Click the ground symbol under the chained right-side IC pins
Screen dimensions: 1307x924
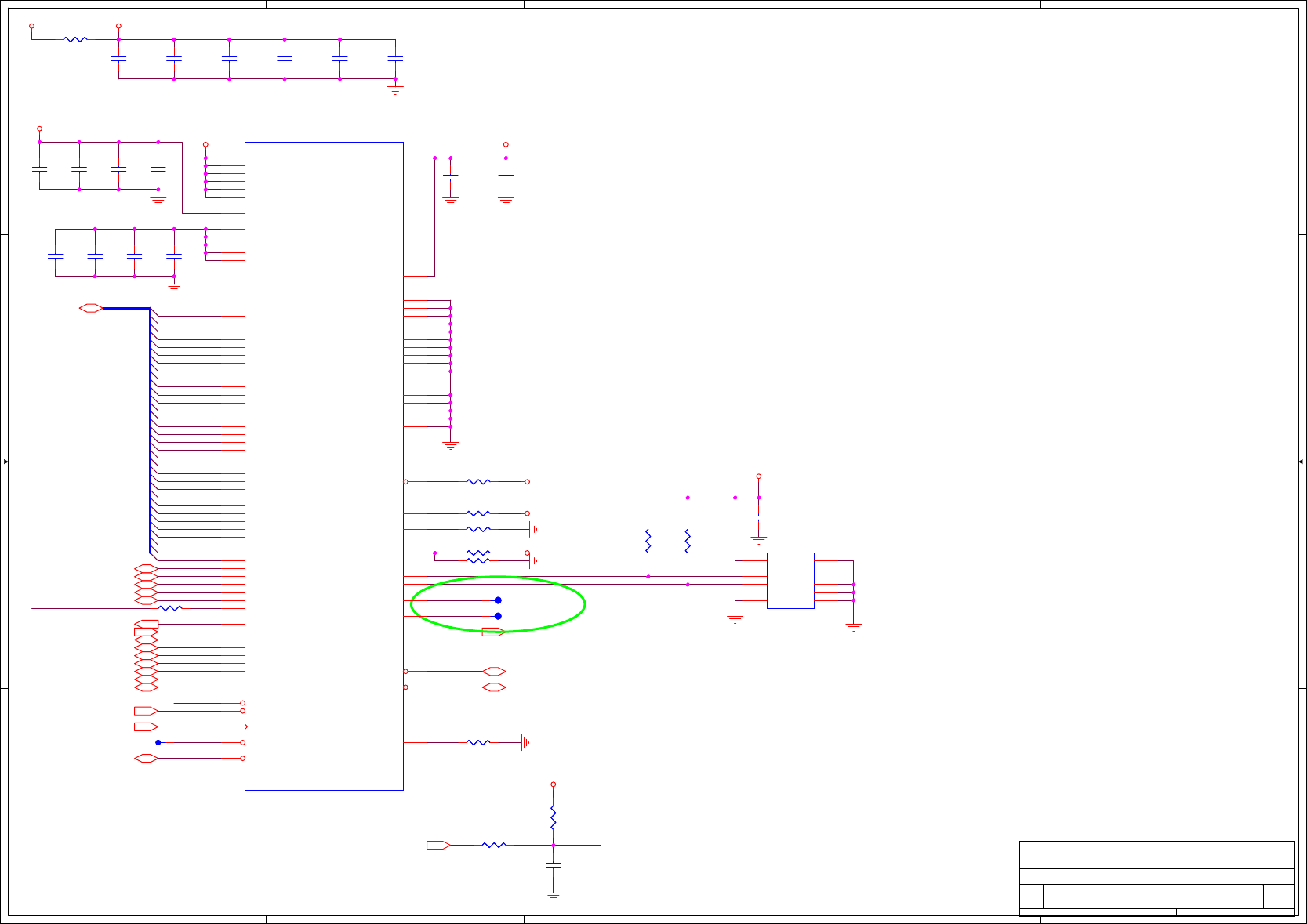tap(451, 445)
